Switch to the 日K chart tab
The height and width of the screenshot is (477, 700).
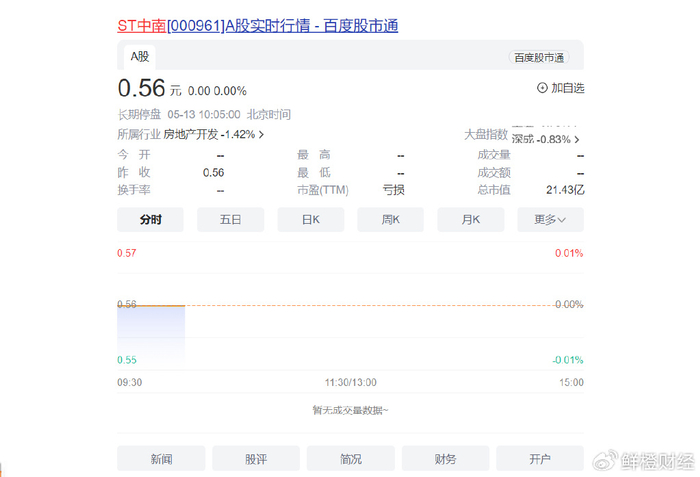311,220
